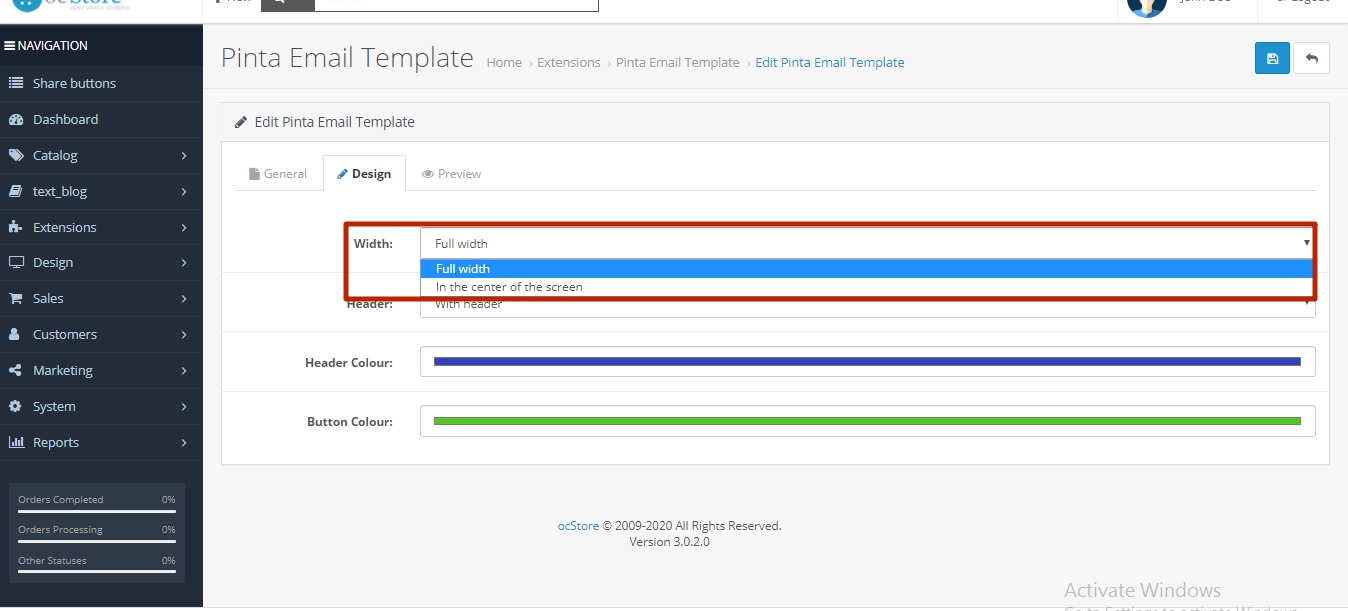Screen dimensions: 1348x611
Task: Open the Sales cart menu
Action: coord(47,298)
